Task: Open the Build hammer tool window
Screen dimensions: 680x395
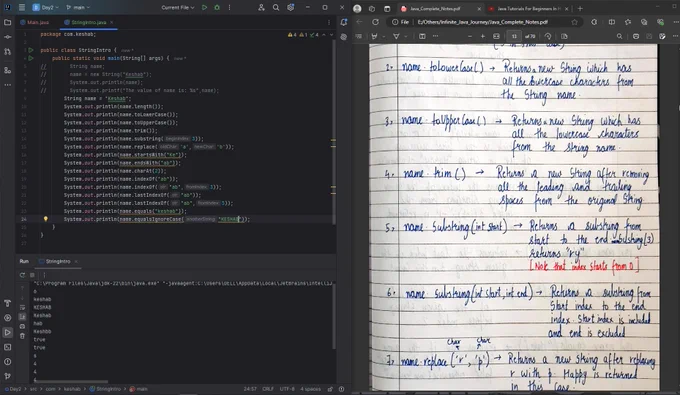Action: click(7, 303)
